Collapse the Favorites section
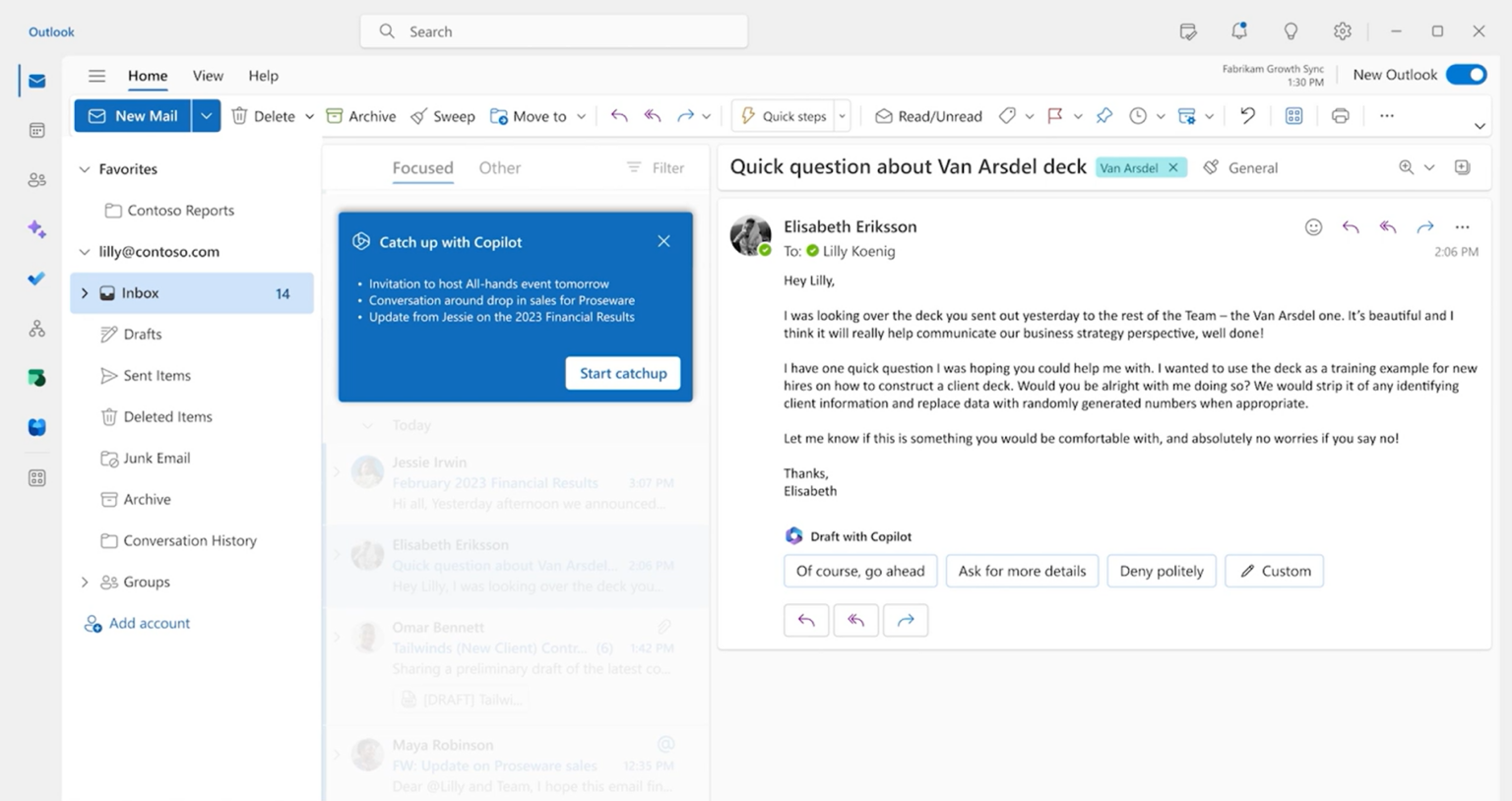The image size is (1512, 801). pyautogui.click(x=85, y=169)
